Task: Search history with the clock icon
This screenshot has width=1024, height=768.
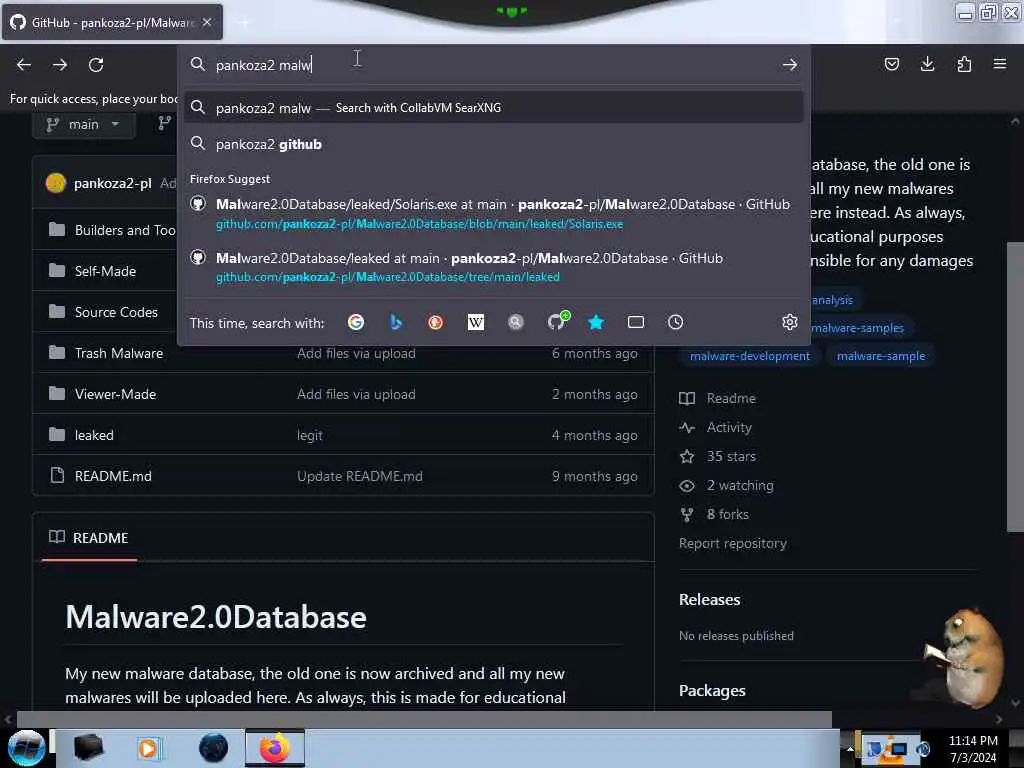Action: [675, 322]
